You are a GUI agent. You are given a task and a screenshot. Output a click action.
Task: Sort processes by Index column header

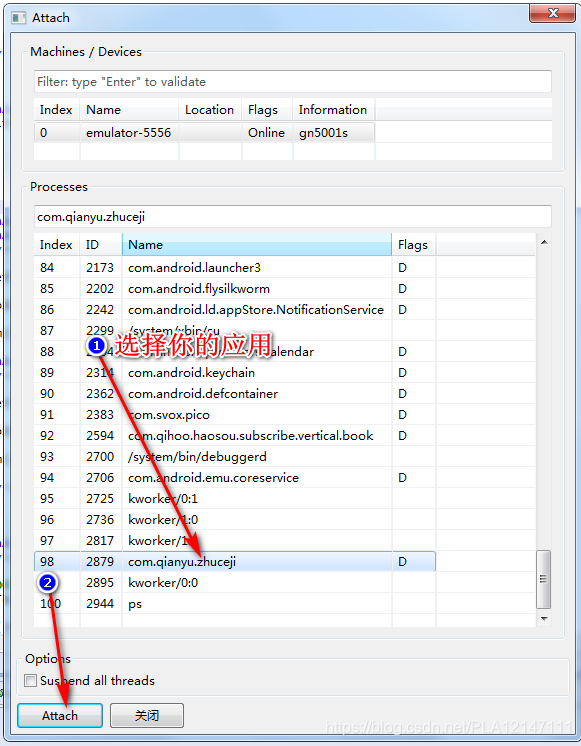57,245
